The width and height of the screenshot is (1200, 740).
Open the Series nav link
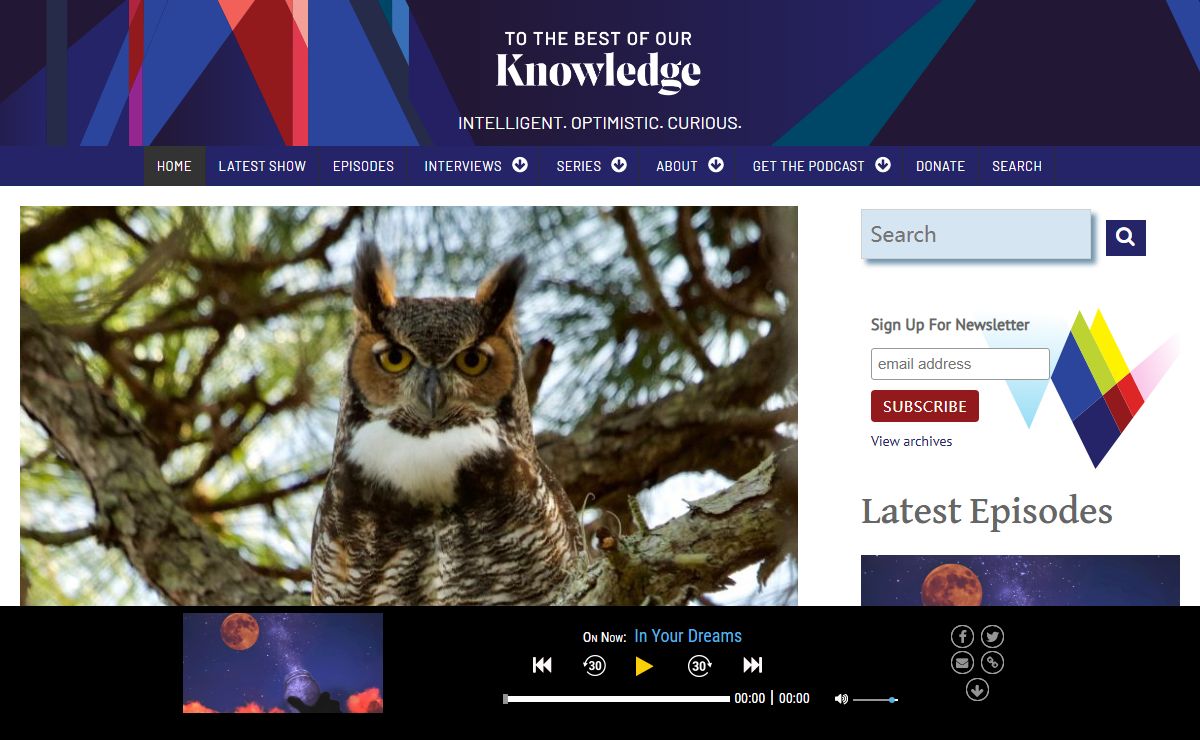pos(579,166)
